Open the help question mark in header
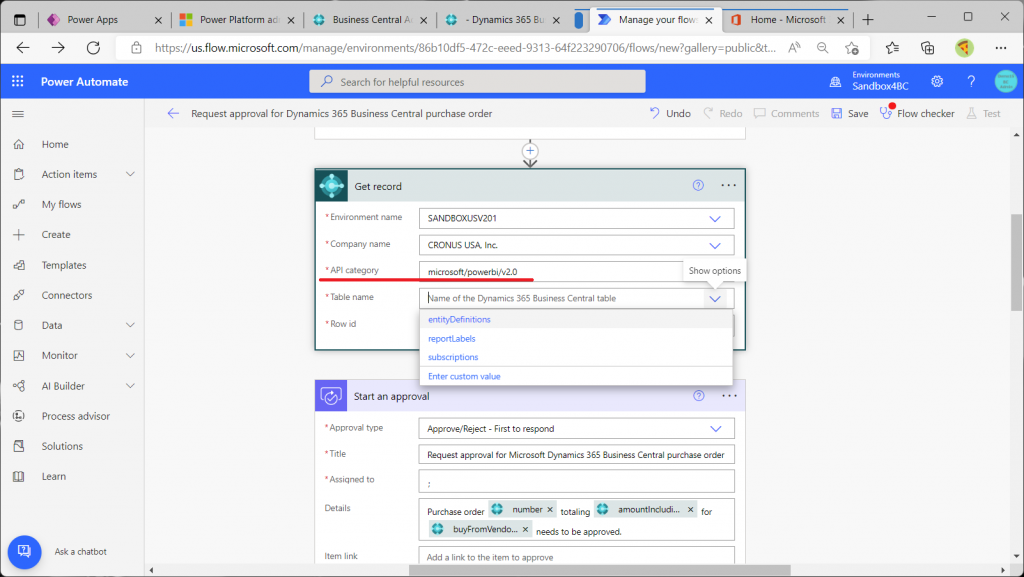The height and width of the screenshot is (577, 1024). [971, 82]
